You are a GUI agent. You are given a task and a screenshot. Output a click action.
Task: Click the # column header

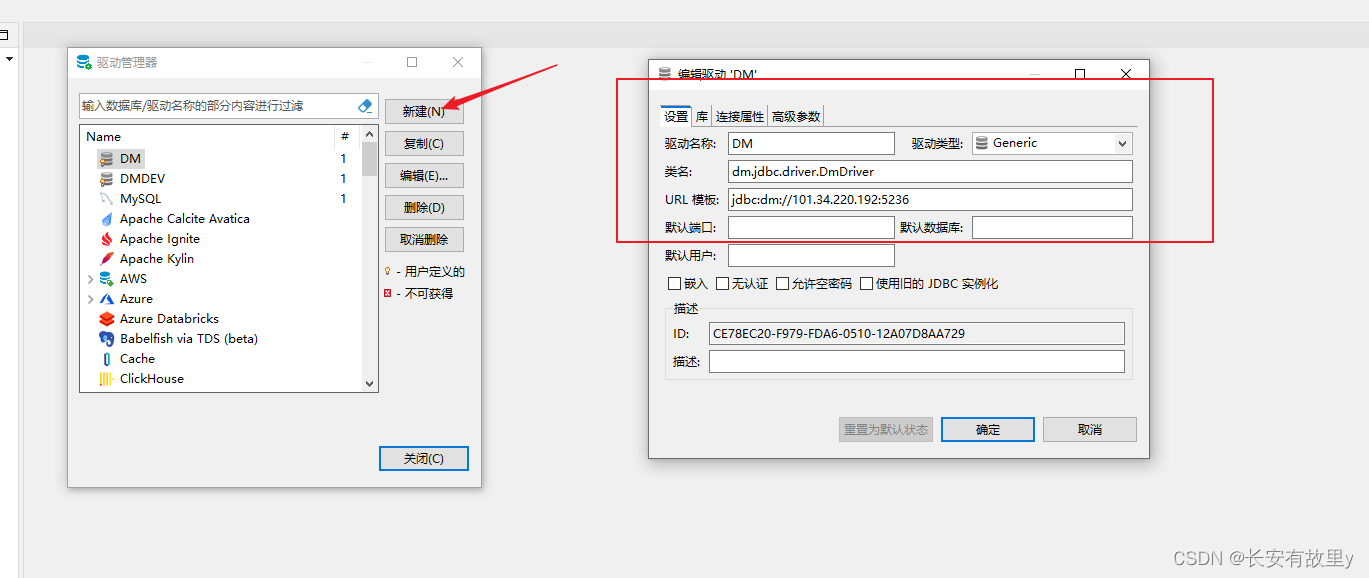coord(345,137)
